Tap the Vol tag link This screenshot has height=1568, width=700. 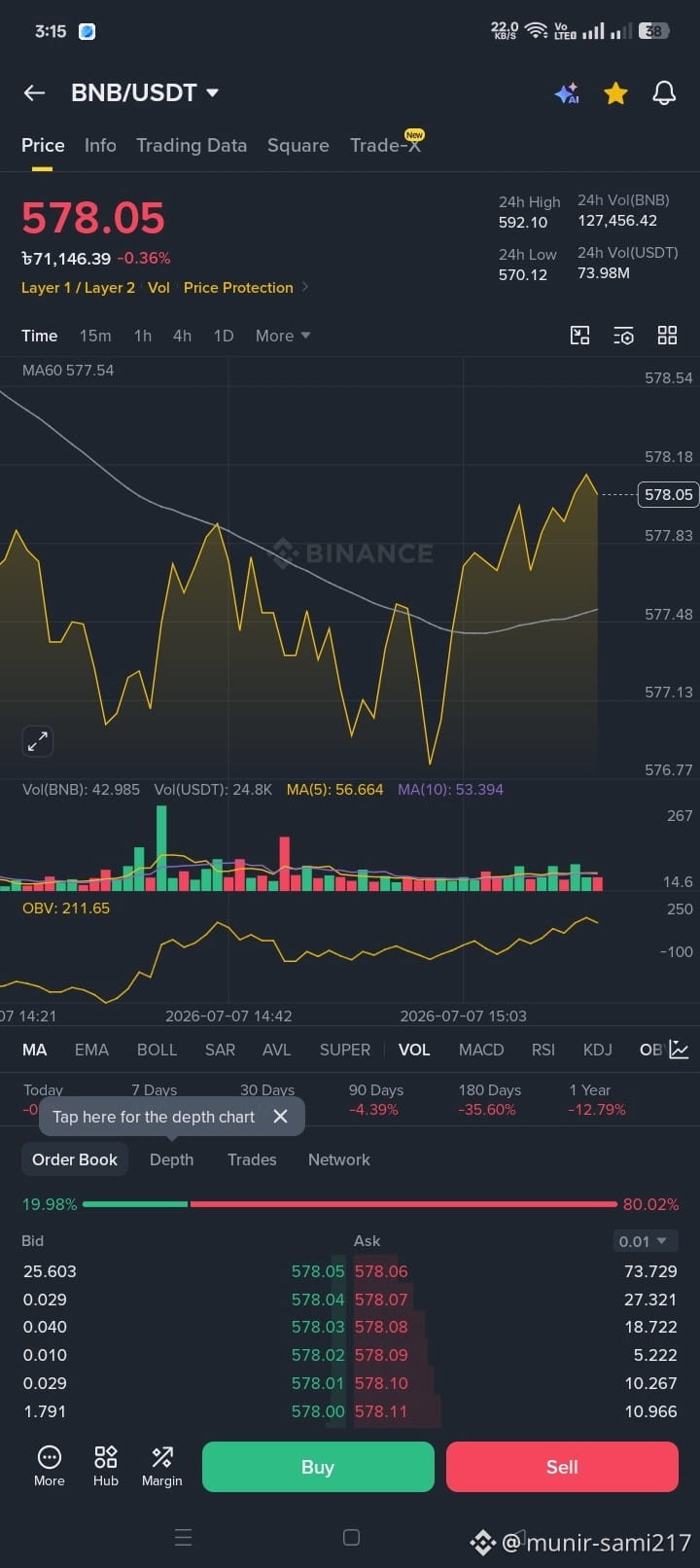[x=158, y=288]
